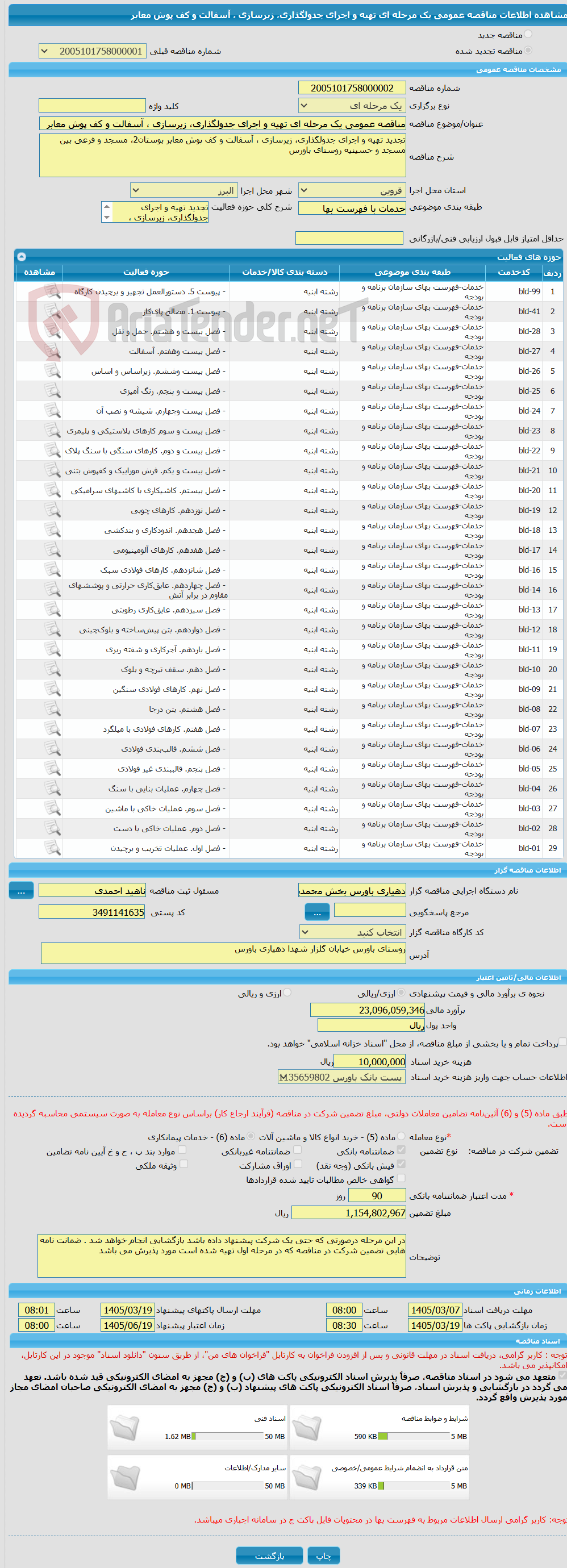Screen dimensions: 567x1568
Task: Open view icon for row bld-99
Action: coord(53,291)
